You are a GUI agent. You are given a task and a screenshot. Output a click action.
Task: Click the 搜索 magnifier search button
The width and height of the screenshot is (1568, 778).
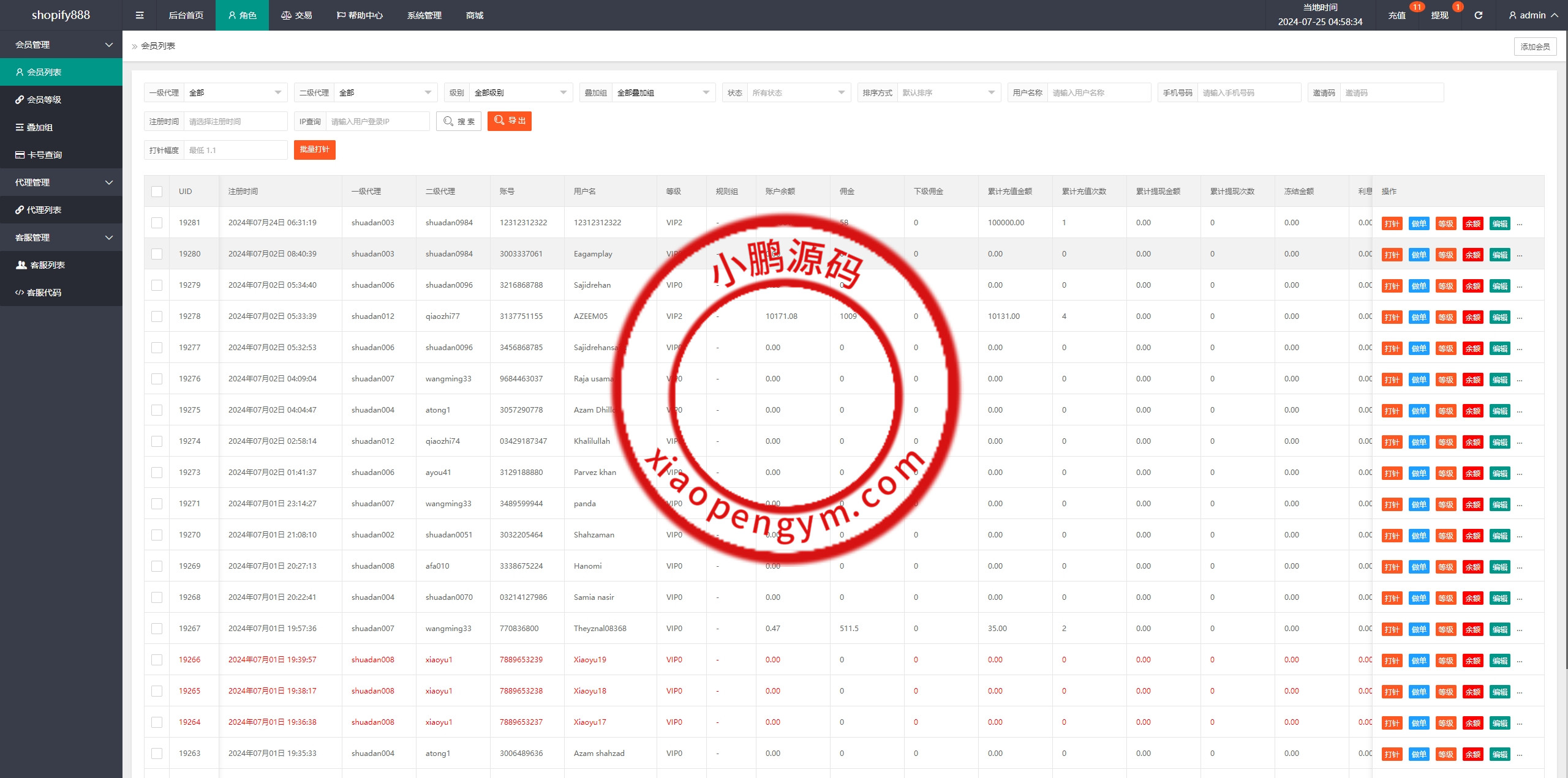coord(459,121)
